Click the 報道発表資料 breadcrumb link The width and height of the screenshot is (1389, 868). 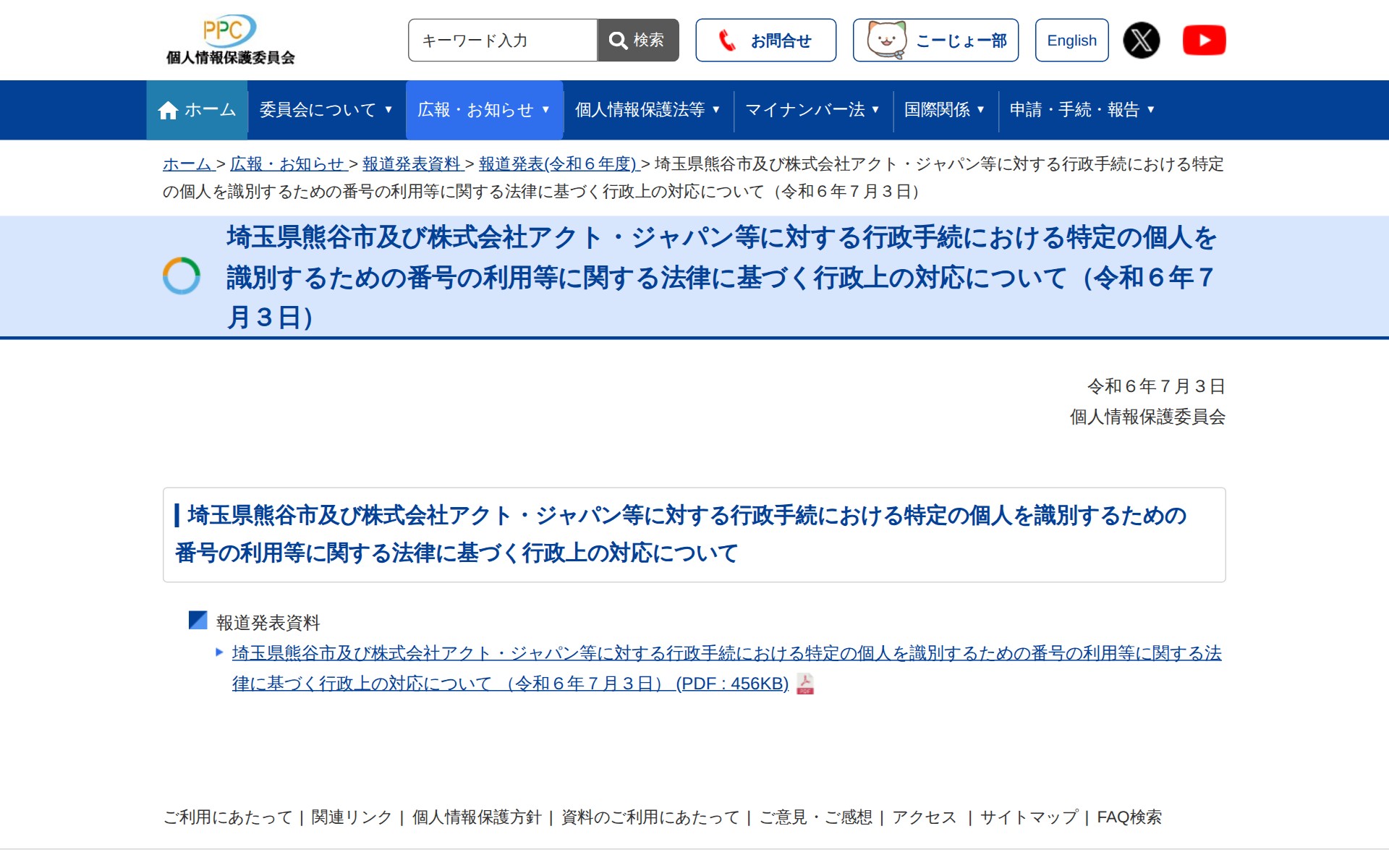[x=410, y=165]
